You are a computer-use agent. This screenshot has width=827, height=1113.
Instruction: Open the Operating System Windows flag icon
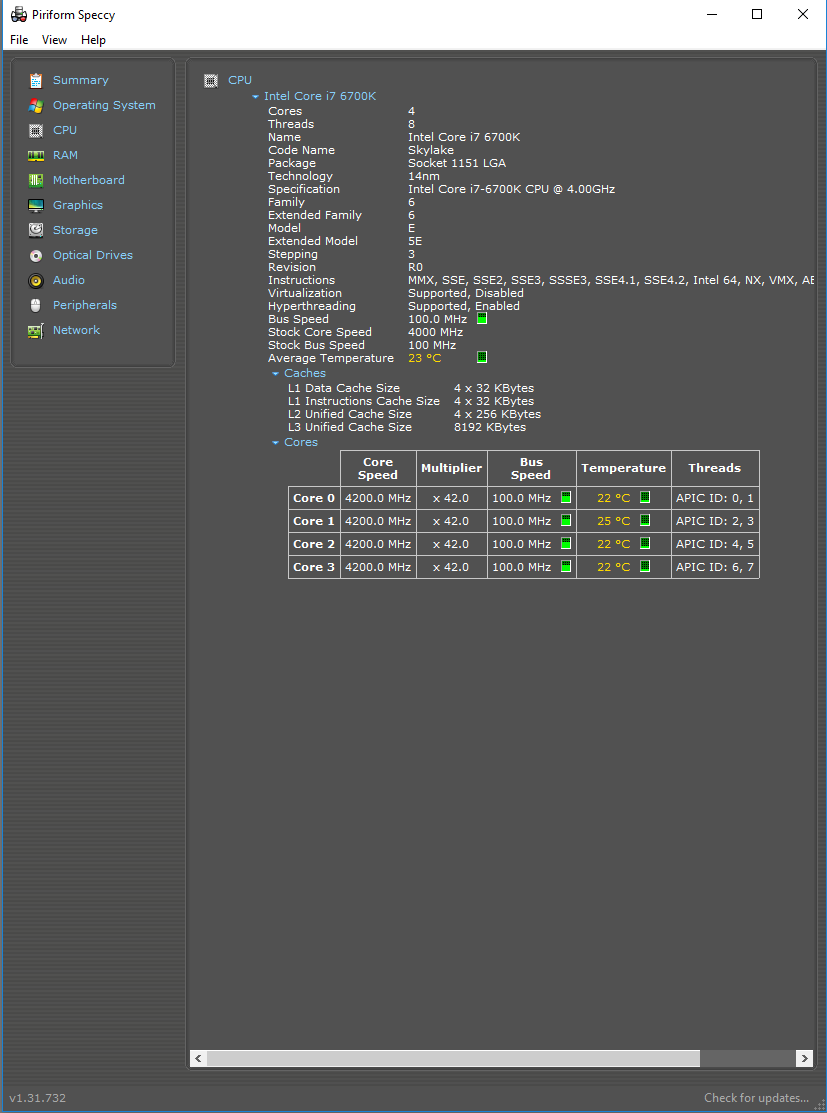point(36,105)
